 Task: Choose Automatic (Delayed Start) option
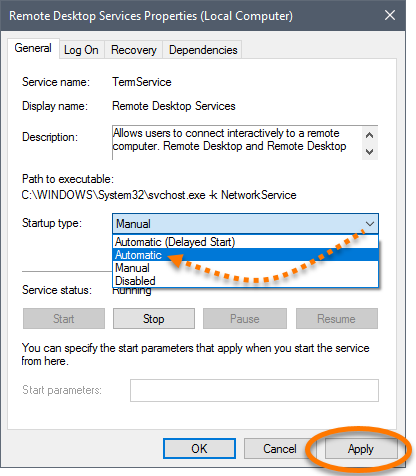245,242
